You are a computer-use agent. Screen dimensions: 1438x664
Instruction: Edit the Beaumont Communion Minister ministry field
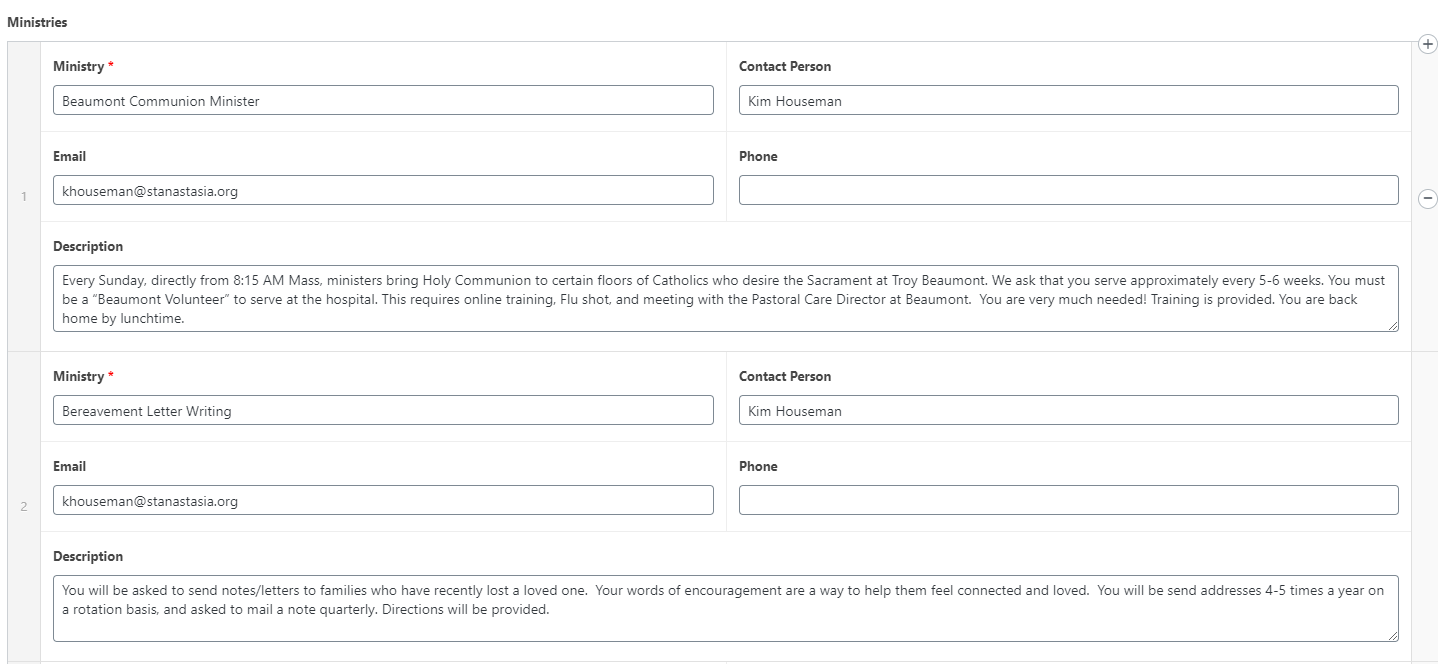tap(383, 100)
